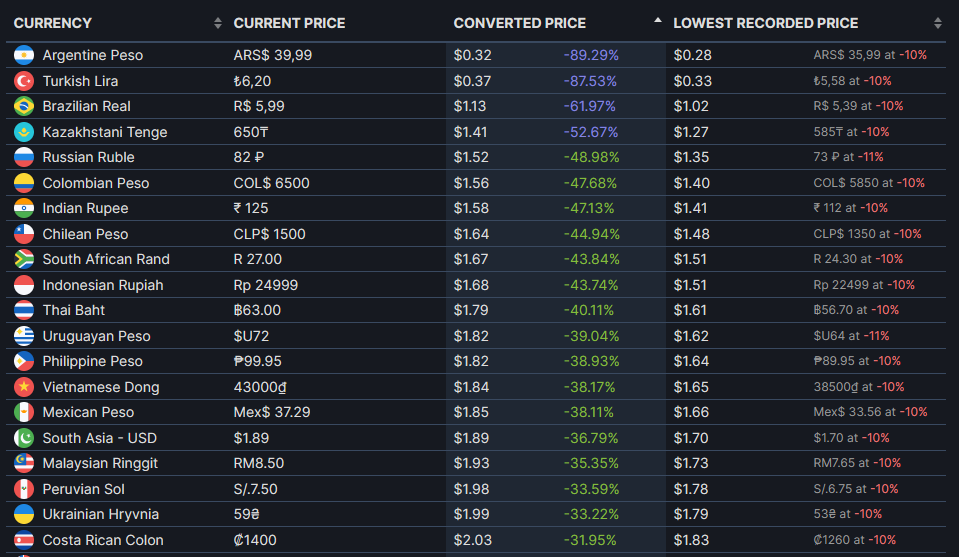Sort by Lowest Recorded Price arrows
This screenshot has width=959, height=557.
[x=938, y=23]
